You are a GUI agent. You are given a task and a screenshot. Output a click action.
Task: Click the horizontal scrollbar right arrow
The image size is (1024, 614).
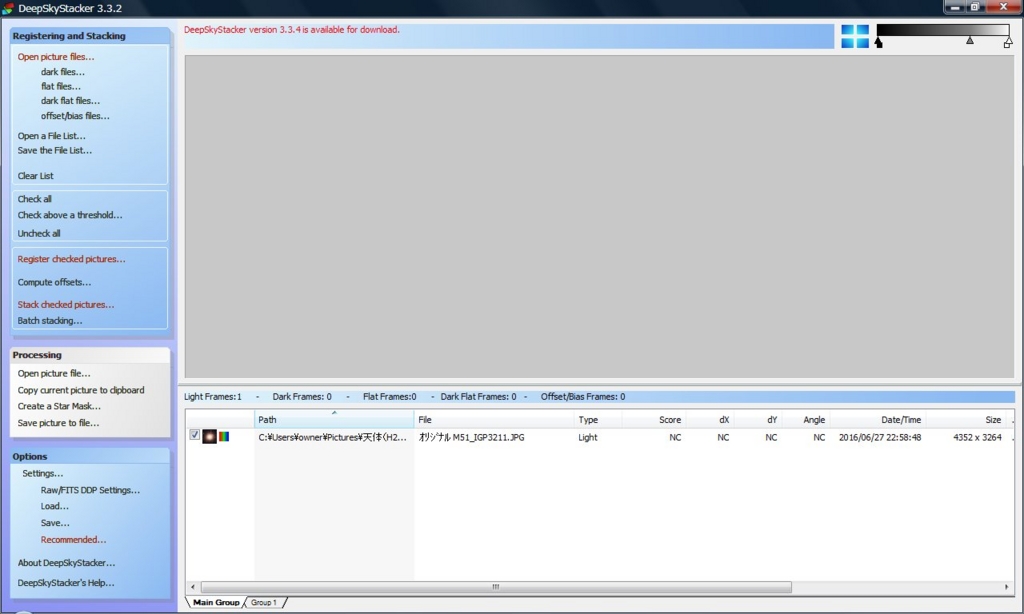pos(1006,587)
